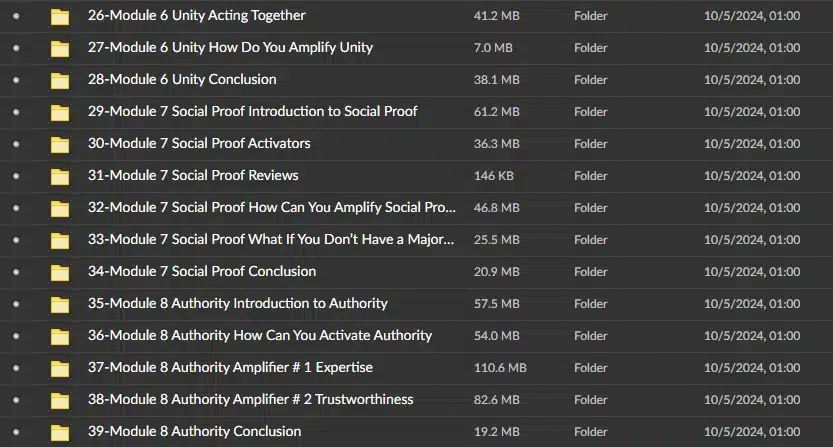Click folder icon for 30-Module 7 Social Proof Activators

coord(60,145)
